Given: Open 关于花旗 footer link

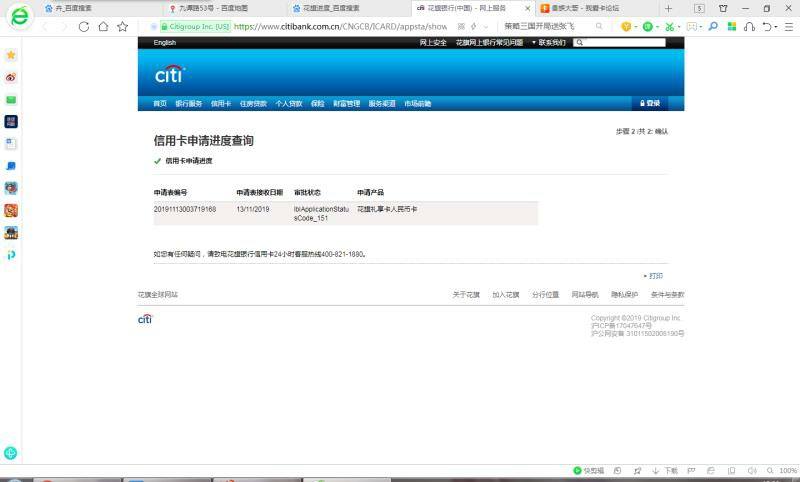Looking at the screenshot, I should [466, 295].
